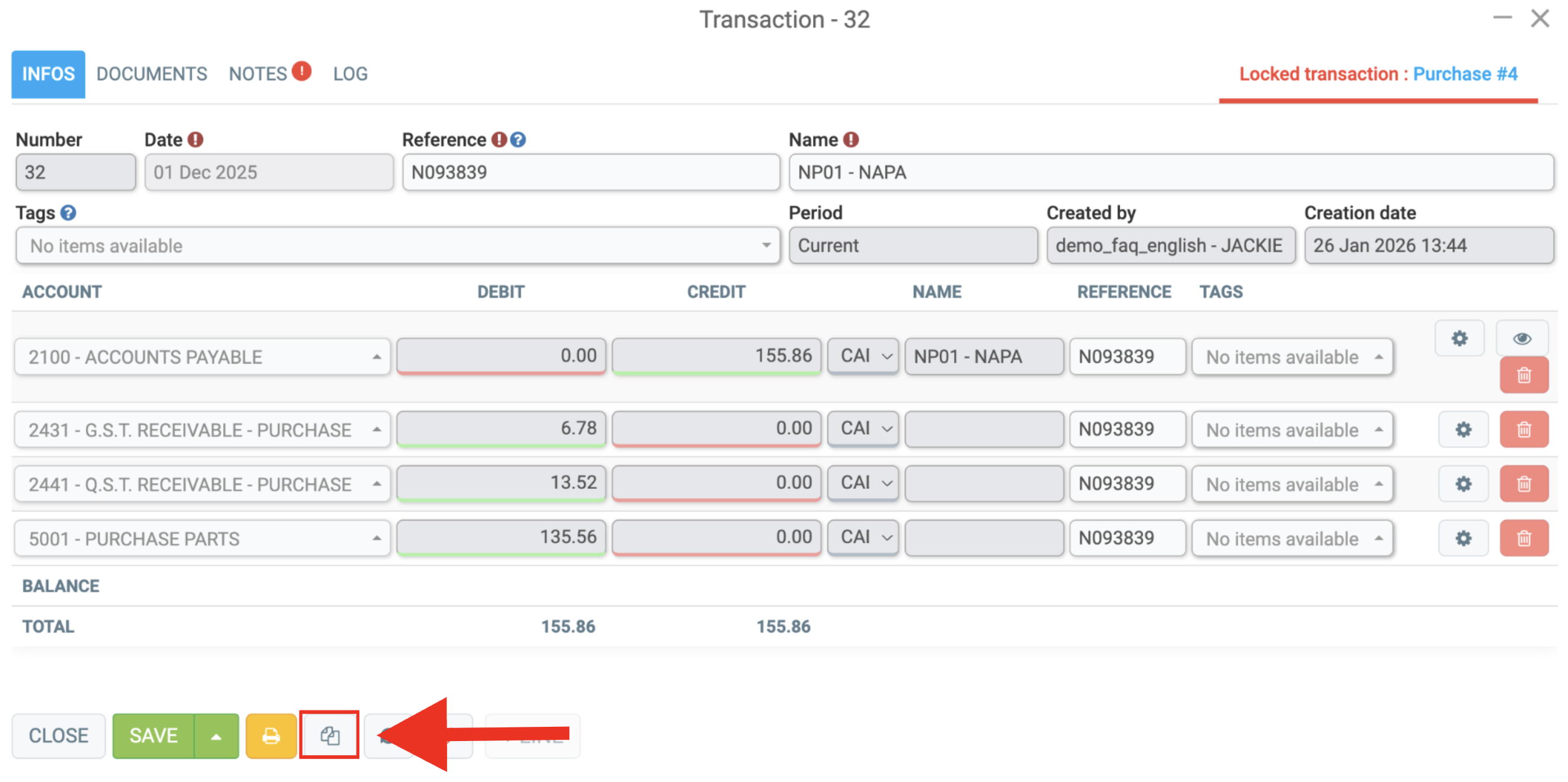Click the Name field NP01 - NAPA

1171,171
